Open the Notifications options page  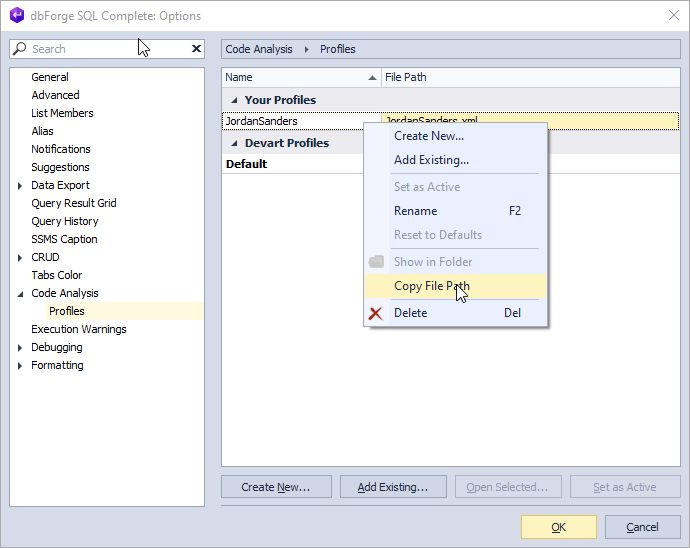pyautogui.click(x=61, y=149)
